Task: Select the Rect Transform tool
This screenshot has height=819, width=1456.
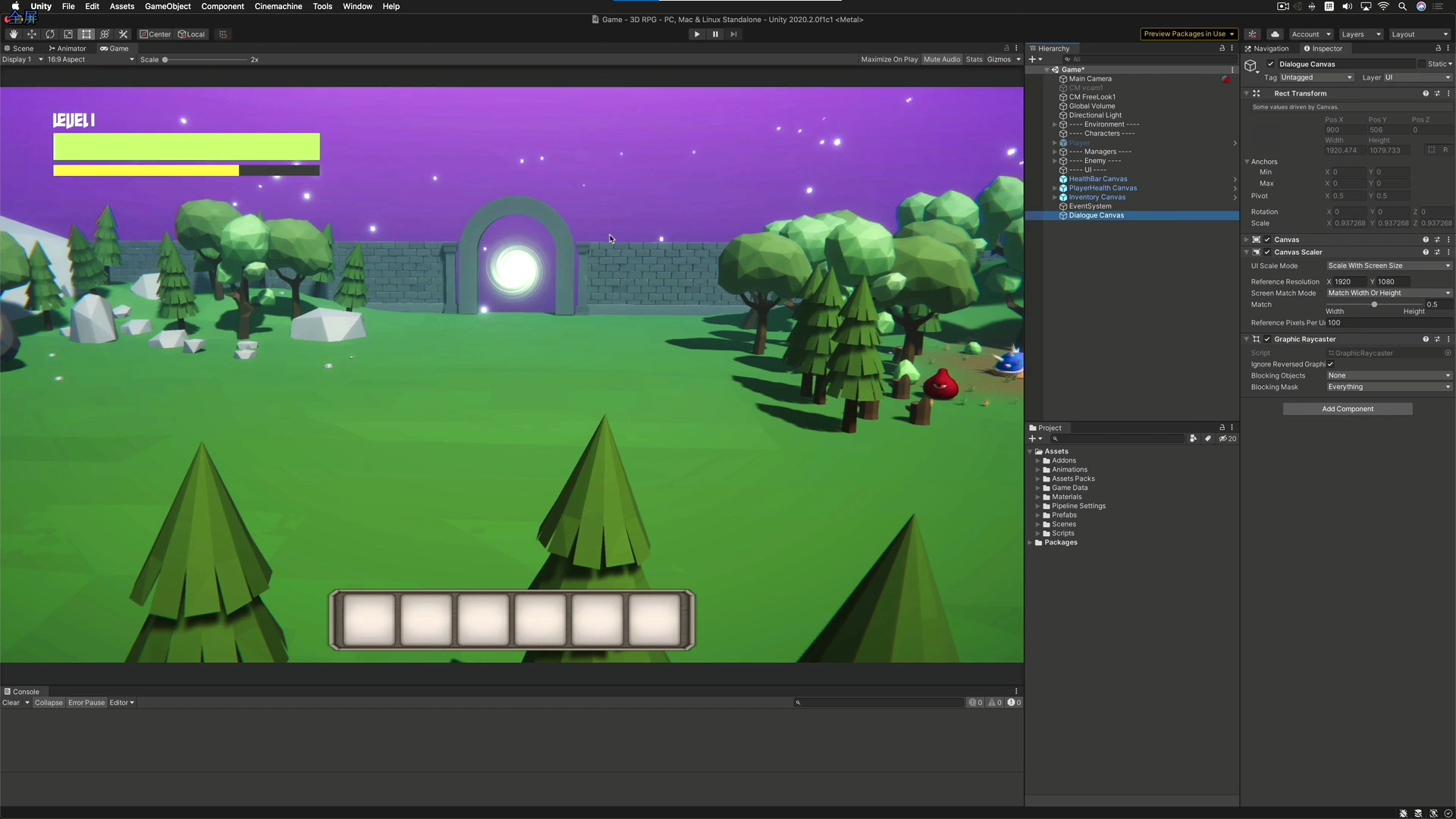Action: 86,34
